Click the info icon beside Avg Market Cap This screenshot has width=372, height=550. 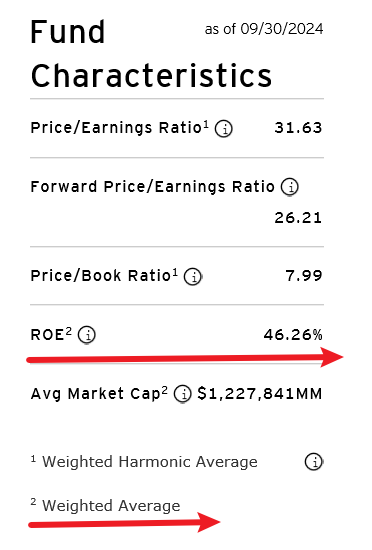coord(183,394)
